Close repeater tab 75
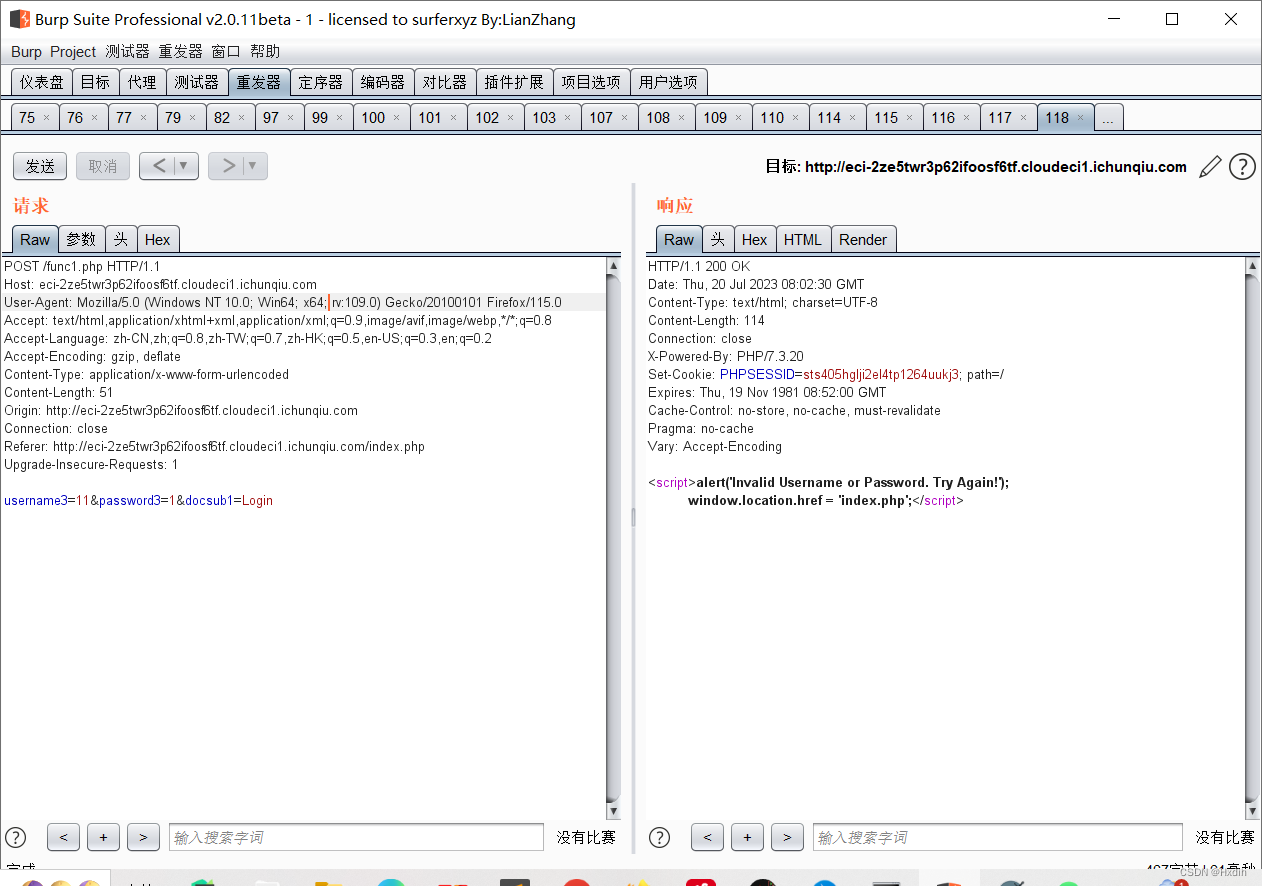The image size is (1262, 886). pyautogui.click(x=46, y=118)
